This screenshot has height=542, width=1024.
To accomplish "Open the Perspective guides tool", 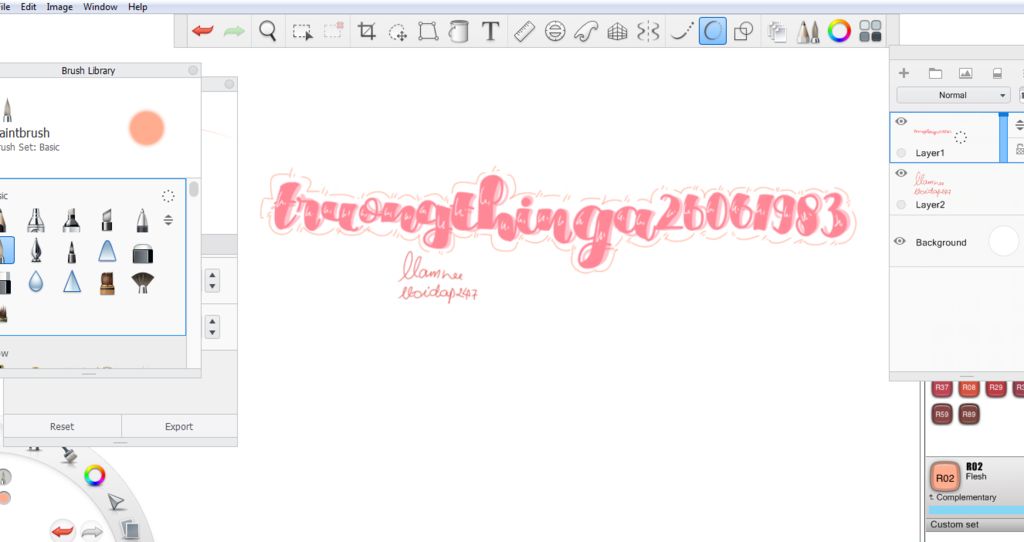I will (617, 31).
